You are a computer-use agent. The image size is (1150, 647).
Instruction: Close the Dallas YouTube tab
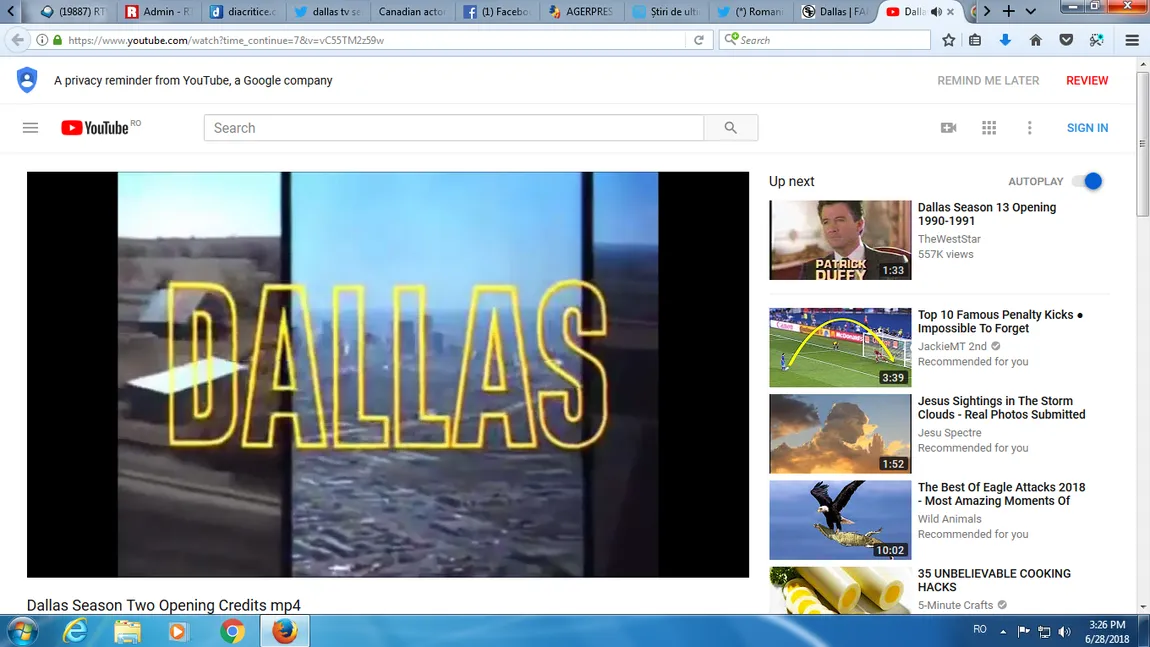coord(951,12)
